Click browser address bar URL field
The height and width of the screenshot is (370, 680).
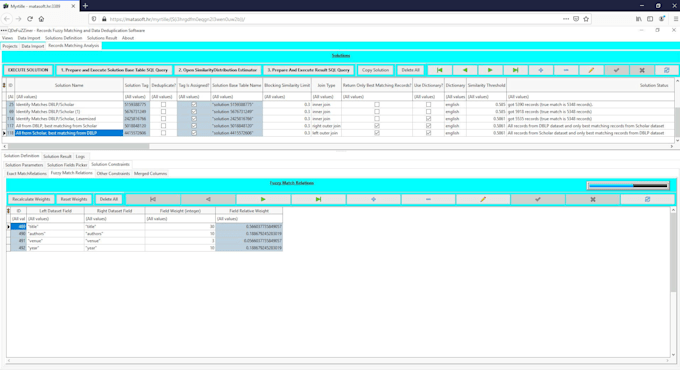coord(334,19)
